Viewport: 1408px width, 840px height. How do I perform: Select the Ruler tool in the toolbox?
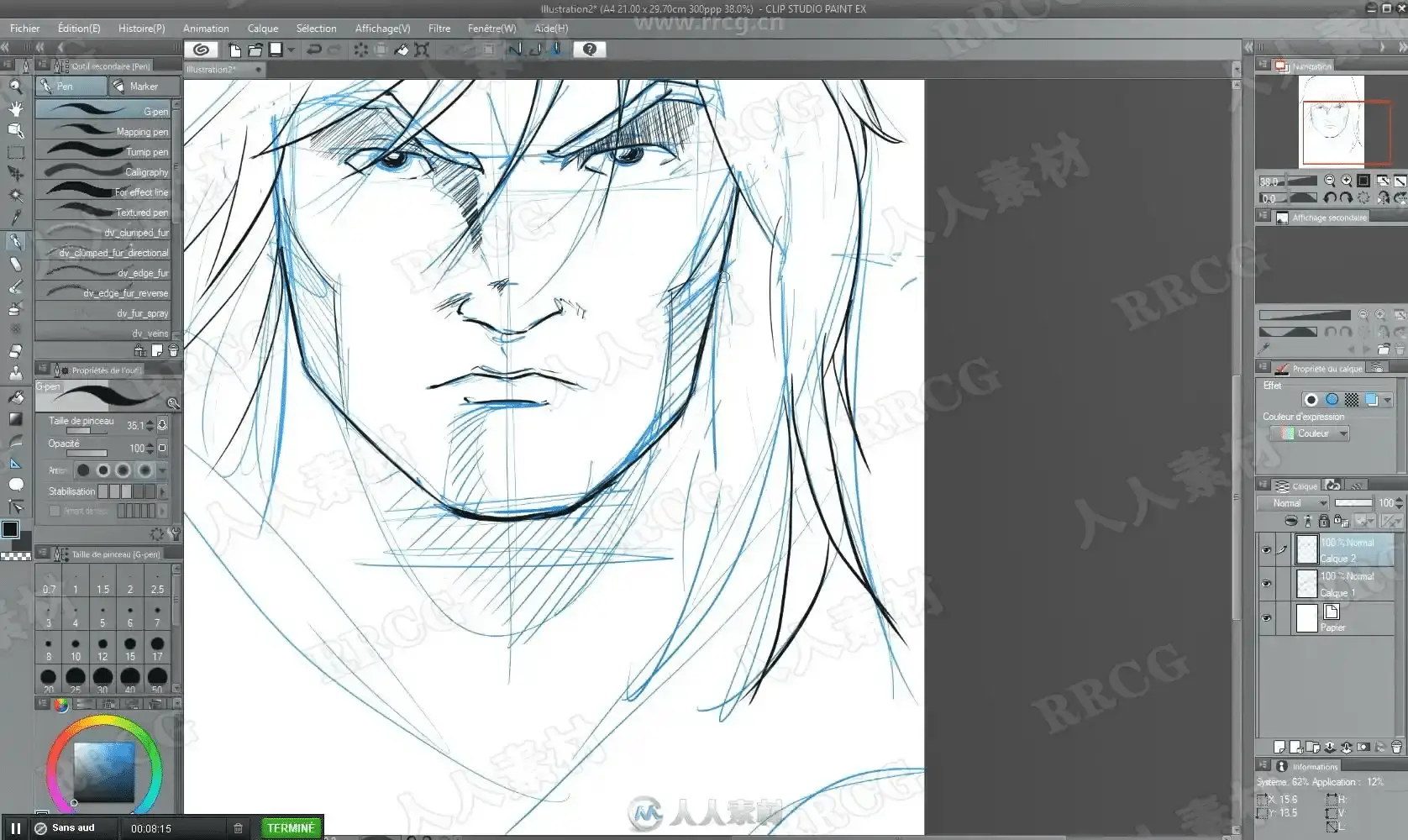[x=15, y=463]
